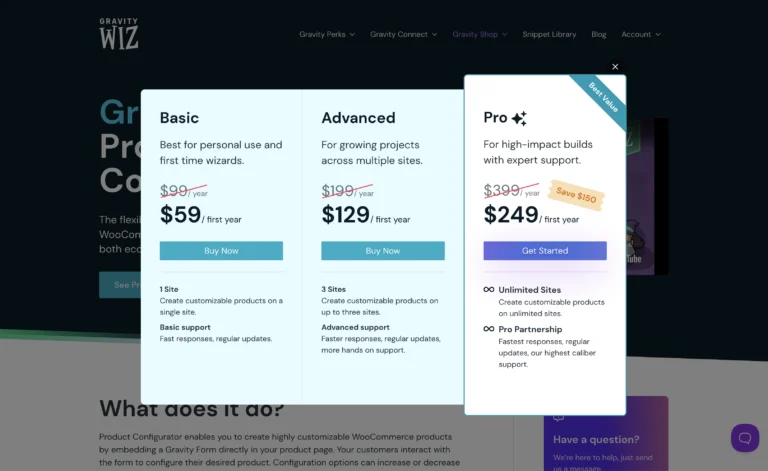768x471 pixels.
Task: Click the Pro sparkle stars icon
Action: point(519,118)
